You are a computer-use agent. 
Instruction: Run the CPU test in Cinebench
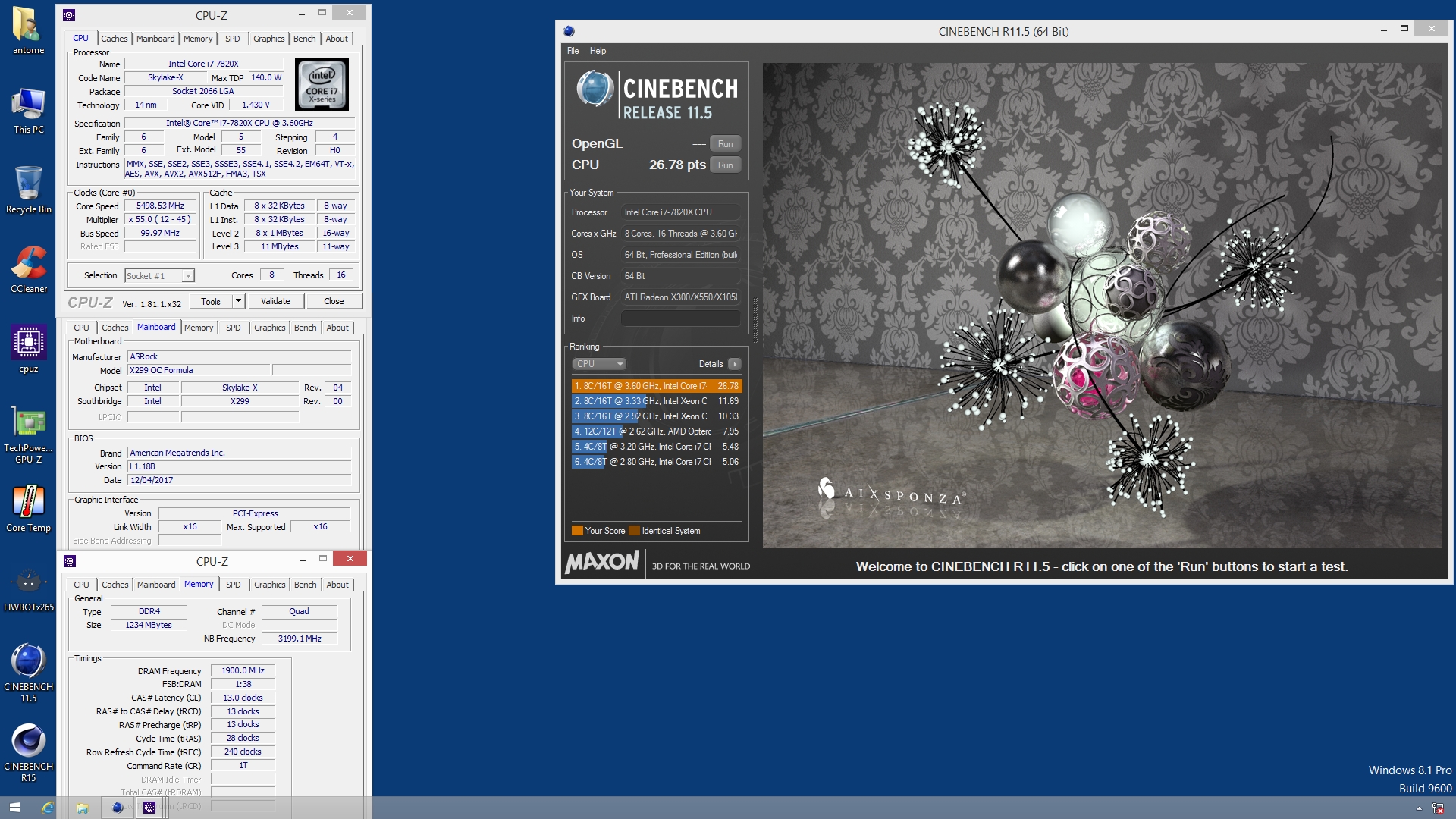[x=726, y=165]
